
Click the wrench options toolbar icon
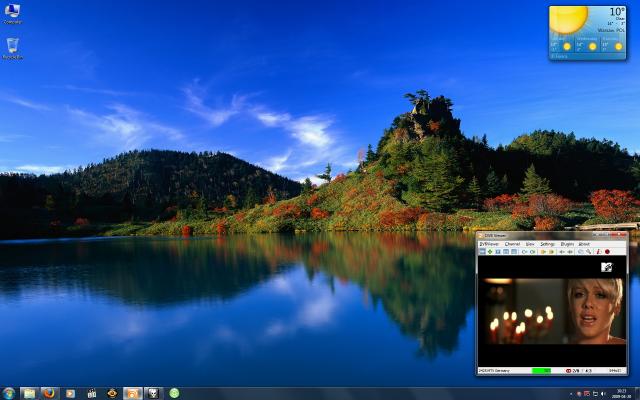point(589,252)
